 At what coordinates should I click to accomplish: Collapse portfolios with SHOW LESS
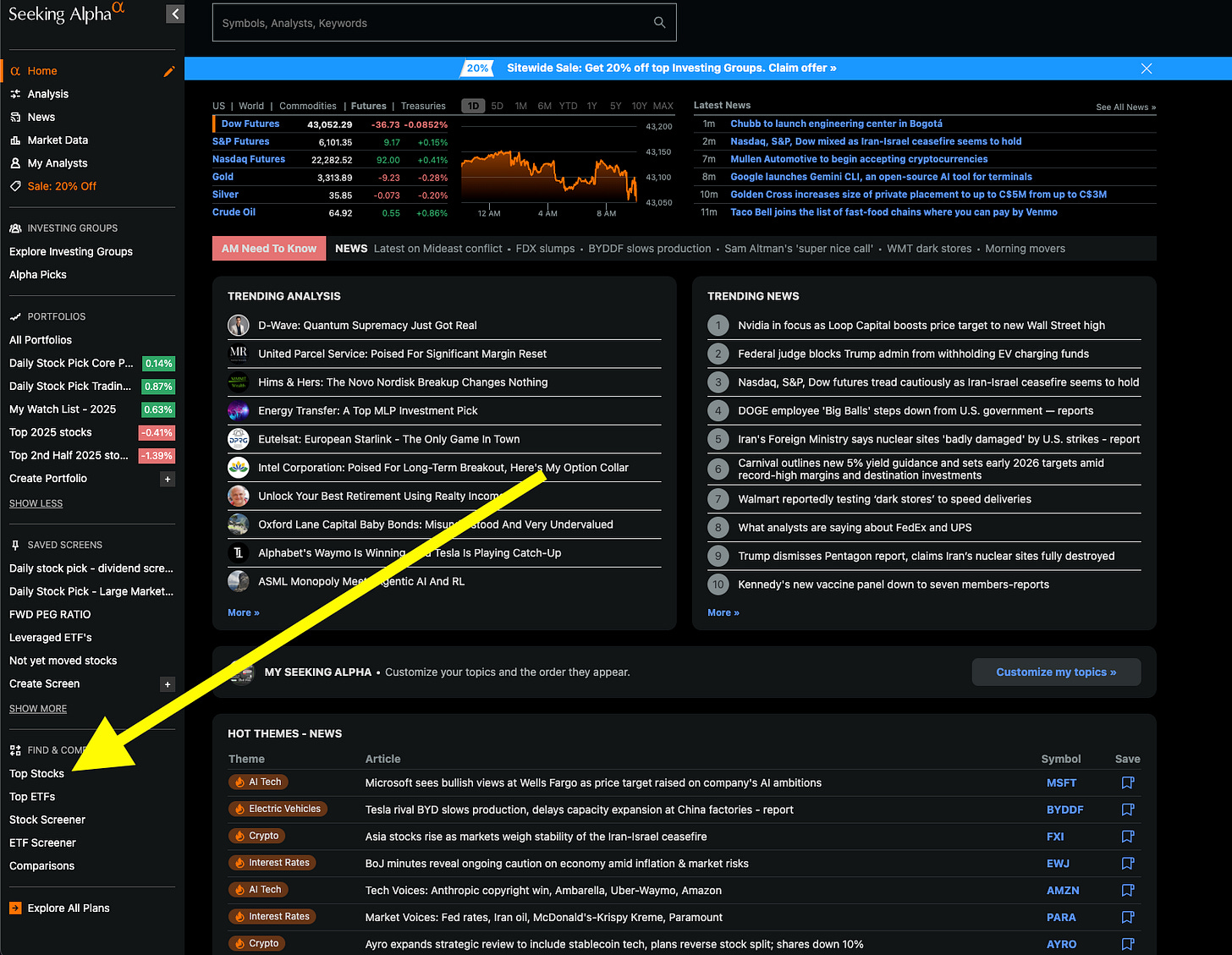coord(36,503)
